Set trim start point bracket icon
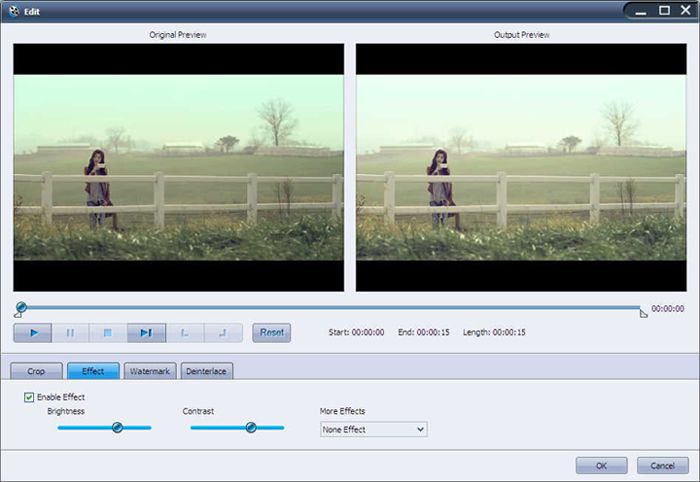This screenshot has width=700, height=482. 185,333
